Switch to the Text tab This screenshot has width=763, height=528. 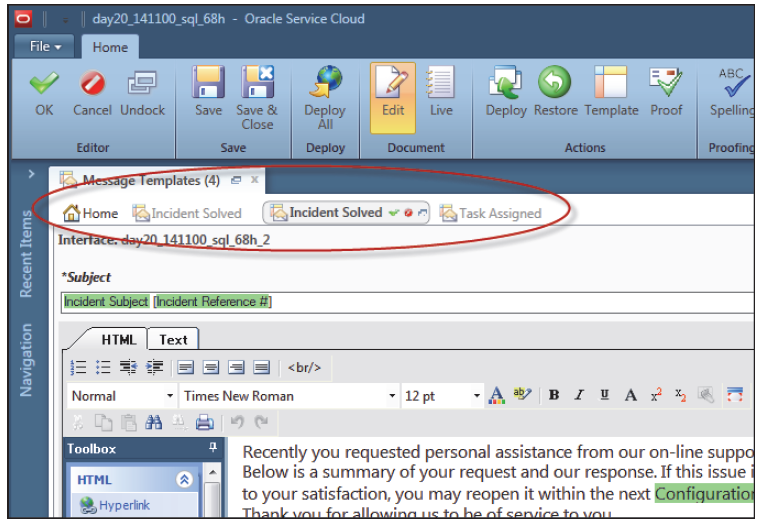(x=173, y=340)
